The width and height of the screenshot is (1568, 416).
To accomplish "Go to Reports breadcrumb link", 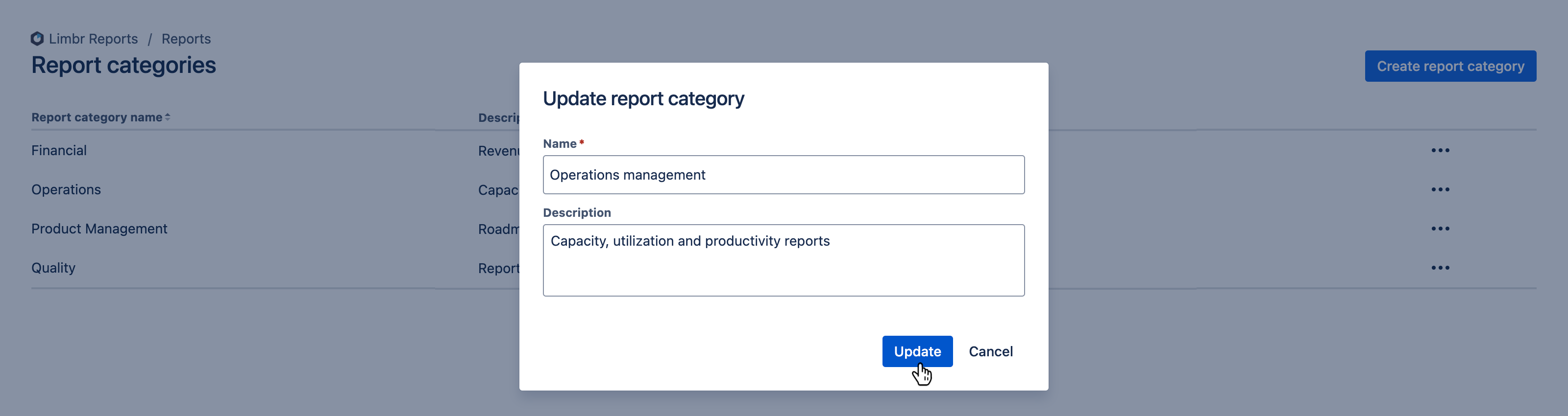I will tap(186, 38).
